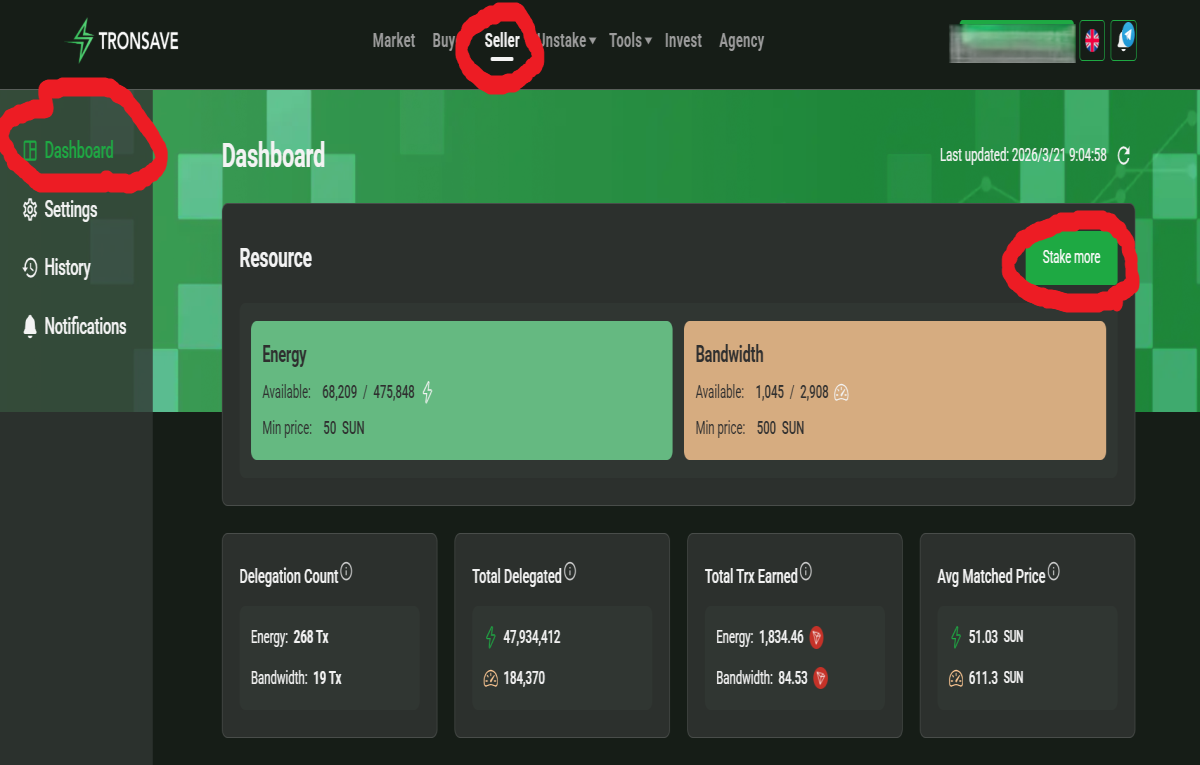
Task: Click the Settings gear icon in sidebar
Action: pyautogui.click(x=29, y=209)
